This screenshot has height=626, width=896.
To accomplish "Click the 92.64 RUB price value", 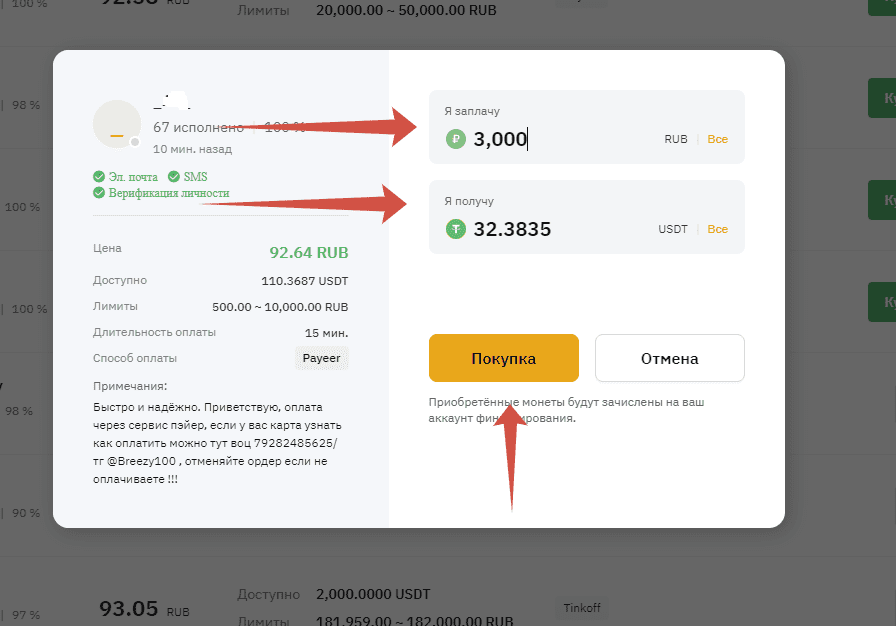I will pyautogui.click(x=309, y=252).
